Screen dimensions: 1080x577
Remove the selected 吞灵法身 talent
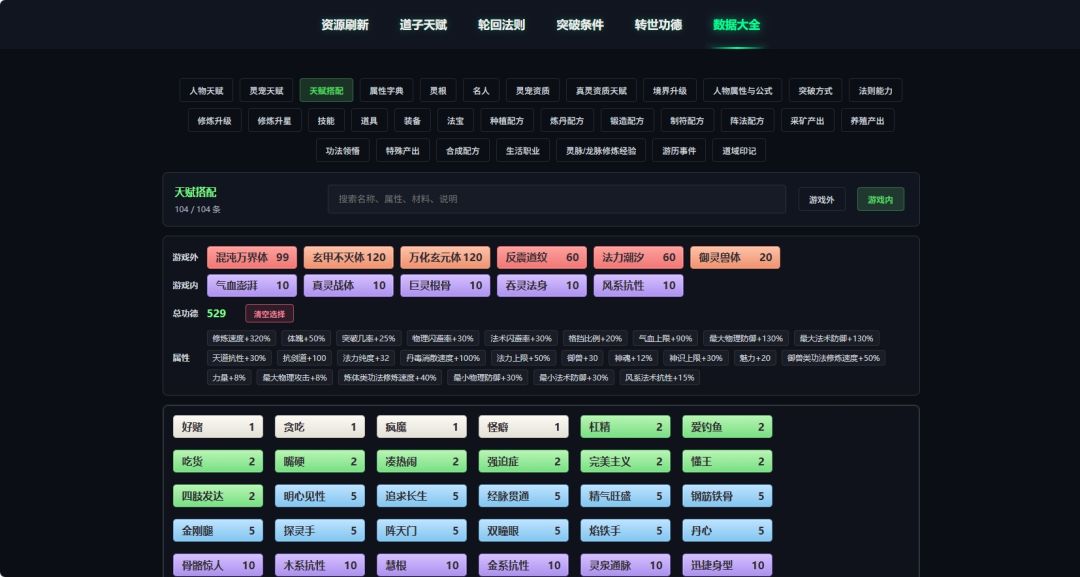pyautogui.click(x=542, y=286)
